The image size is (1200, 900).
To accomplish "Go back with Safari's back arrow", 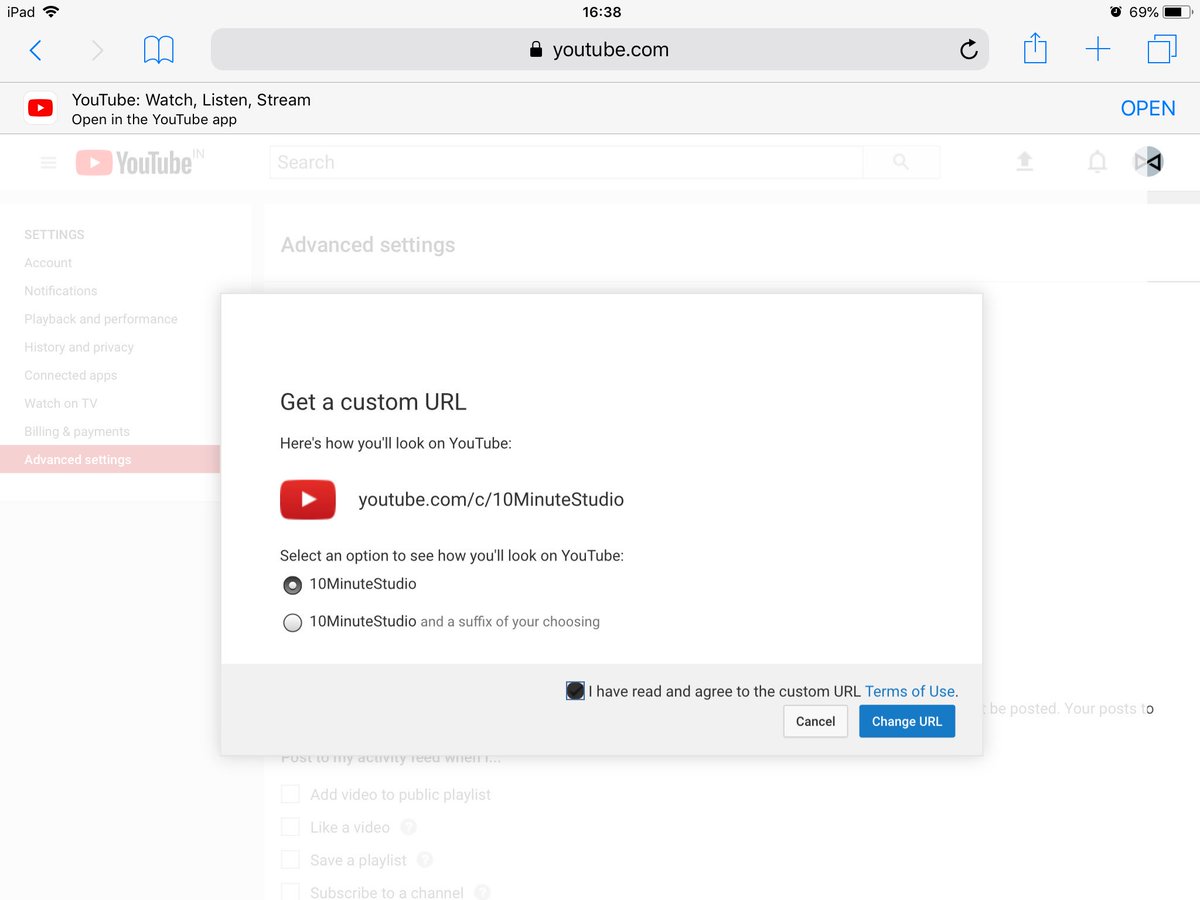I will coord(36,50).
